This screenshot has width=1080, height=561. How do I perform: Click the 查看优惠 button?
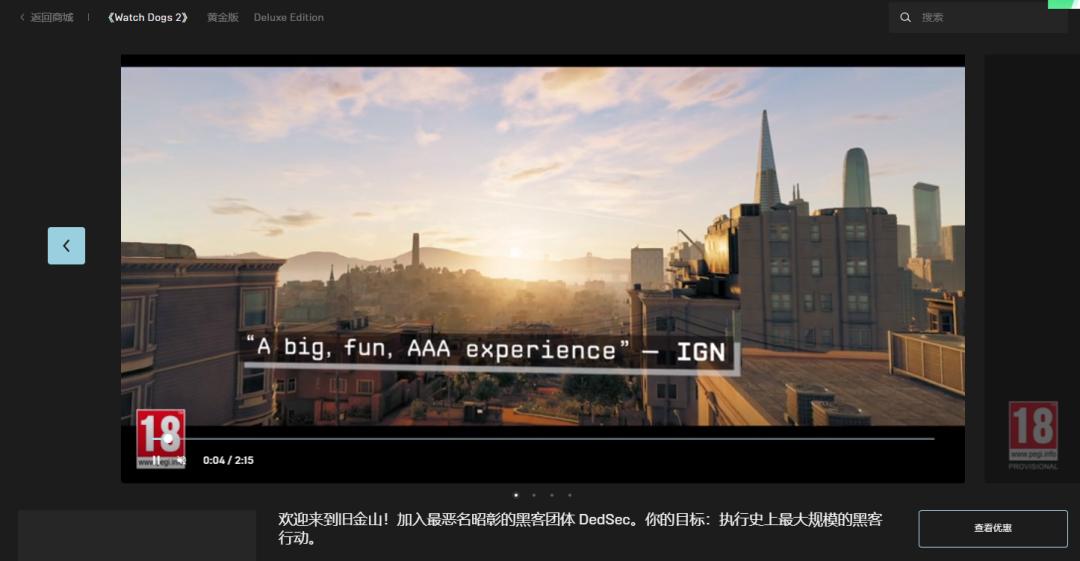(993, 529)
